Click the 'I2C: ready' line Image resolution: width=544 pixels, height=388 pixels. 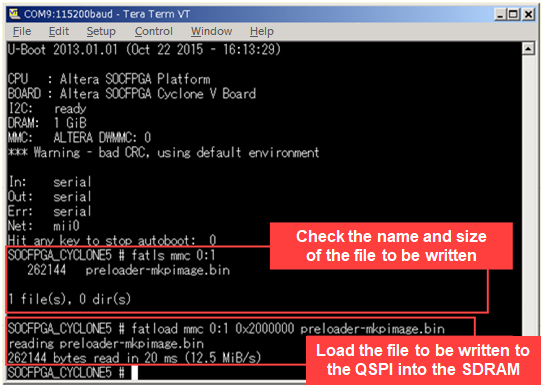47,109
